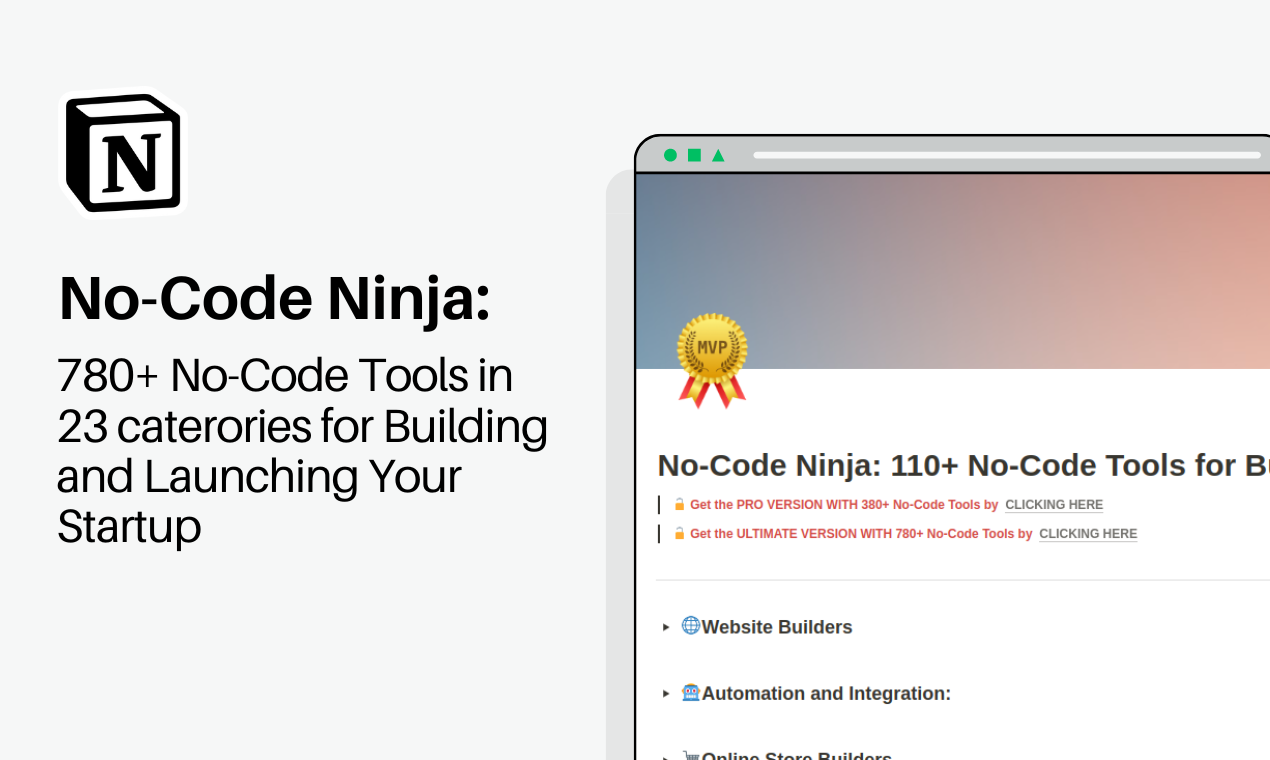1270x760 pixels.
Task: Click the browser address bar
Action: click(1007, 155)
